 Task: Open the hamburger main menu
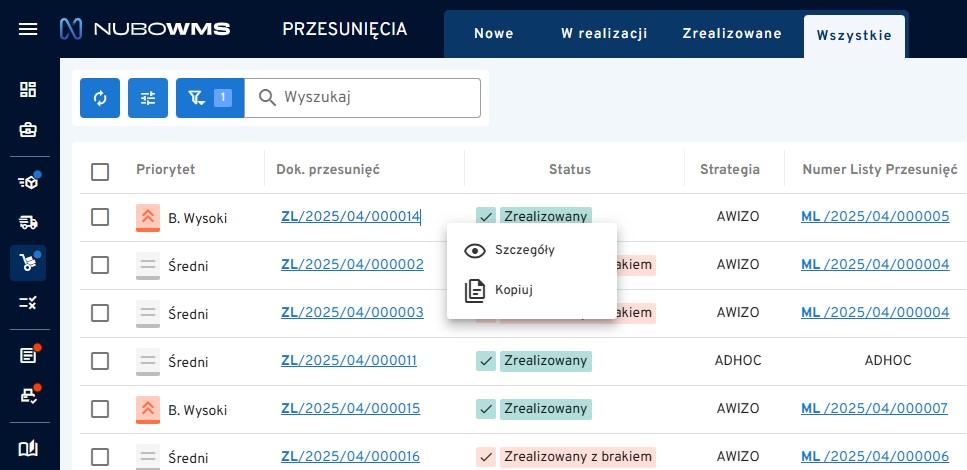coord(29,29)
